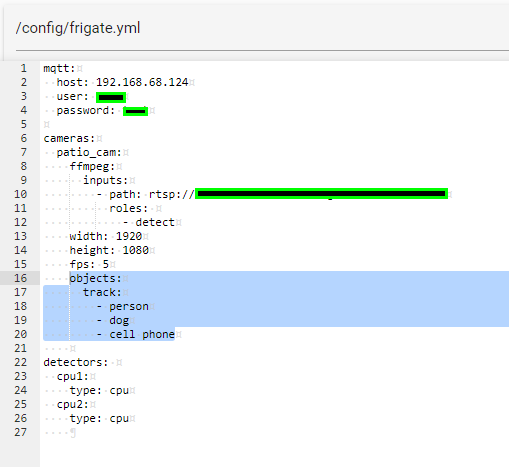Click the '- dog' entry
This screenshot has width=509, height=467.
(x=112, y=320)
